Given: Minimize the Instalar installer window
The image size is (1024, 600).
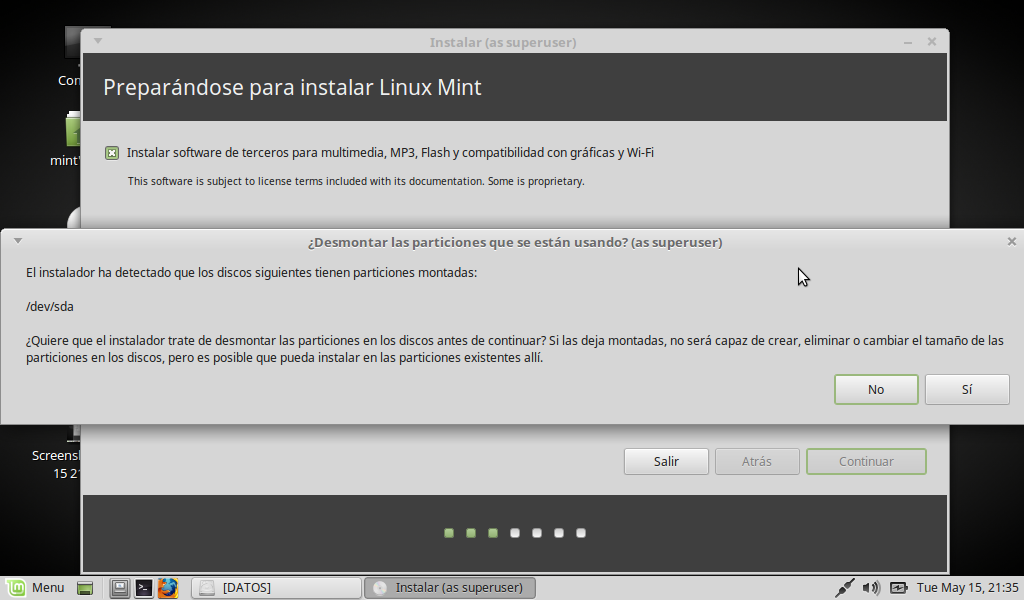Looking at the screenshot, I should (907, 42).
